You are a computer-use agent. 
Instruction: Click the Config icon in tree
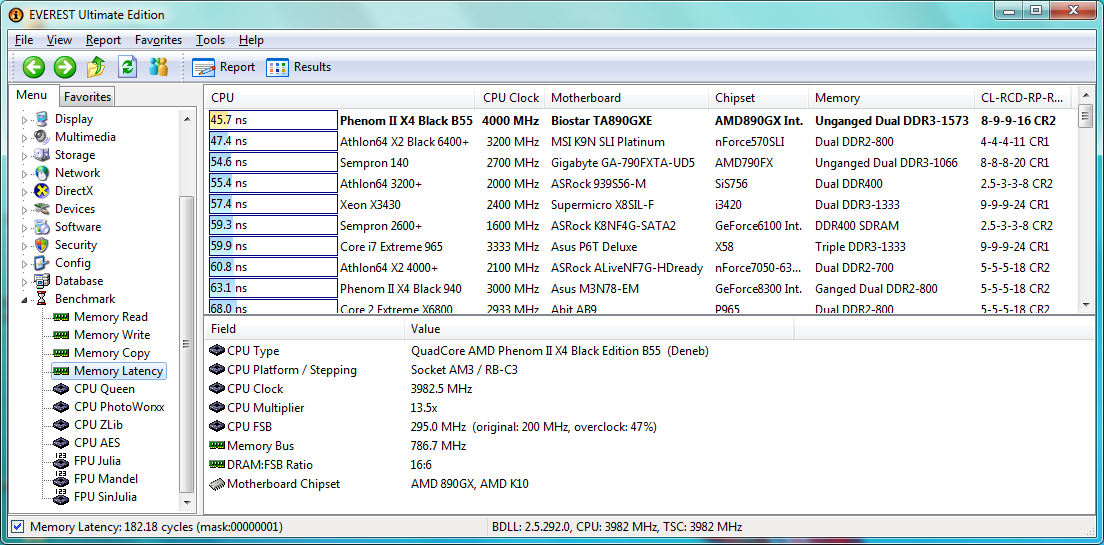pos(42,263)
